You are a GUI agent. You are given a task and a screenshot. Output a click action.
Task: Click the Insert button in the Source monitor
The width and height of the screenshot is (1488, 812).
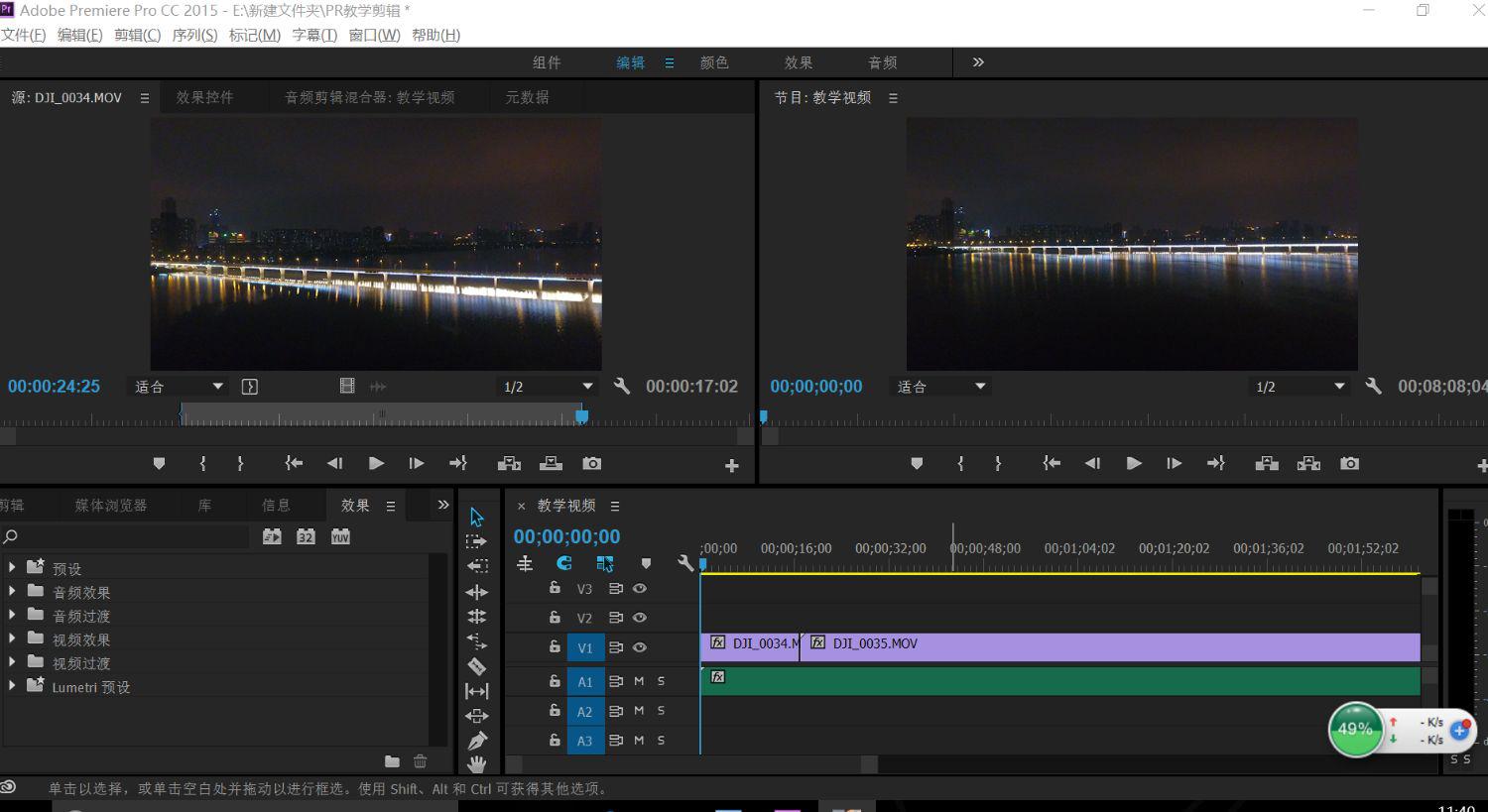(509, 463)
